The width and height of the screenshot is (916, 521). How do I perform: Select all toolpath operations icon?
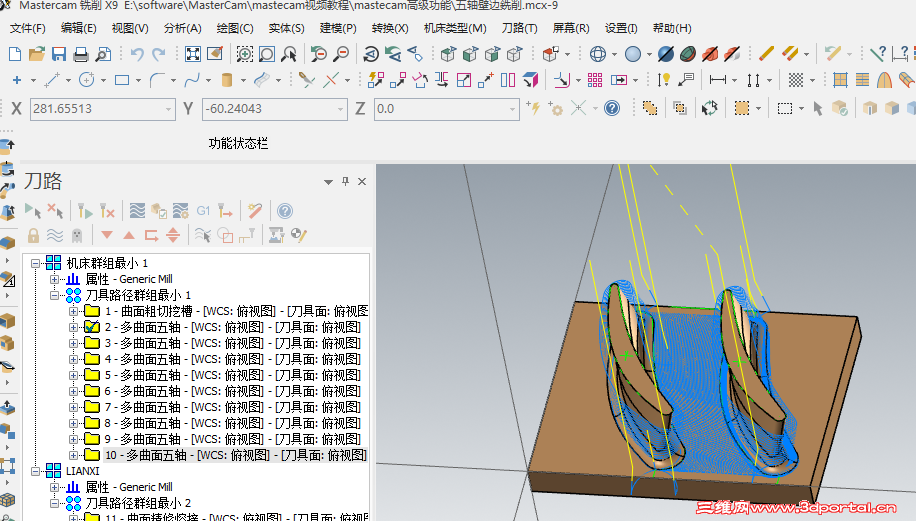[33, 211]
